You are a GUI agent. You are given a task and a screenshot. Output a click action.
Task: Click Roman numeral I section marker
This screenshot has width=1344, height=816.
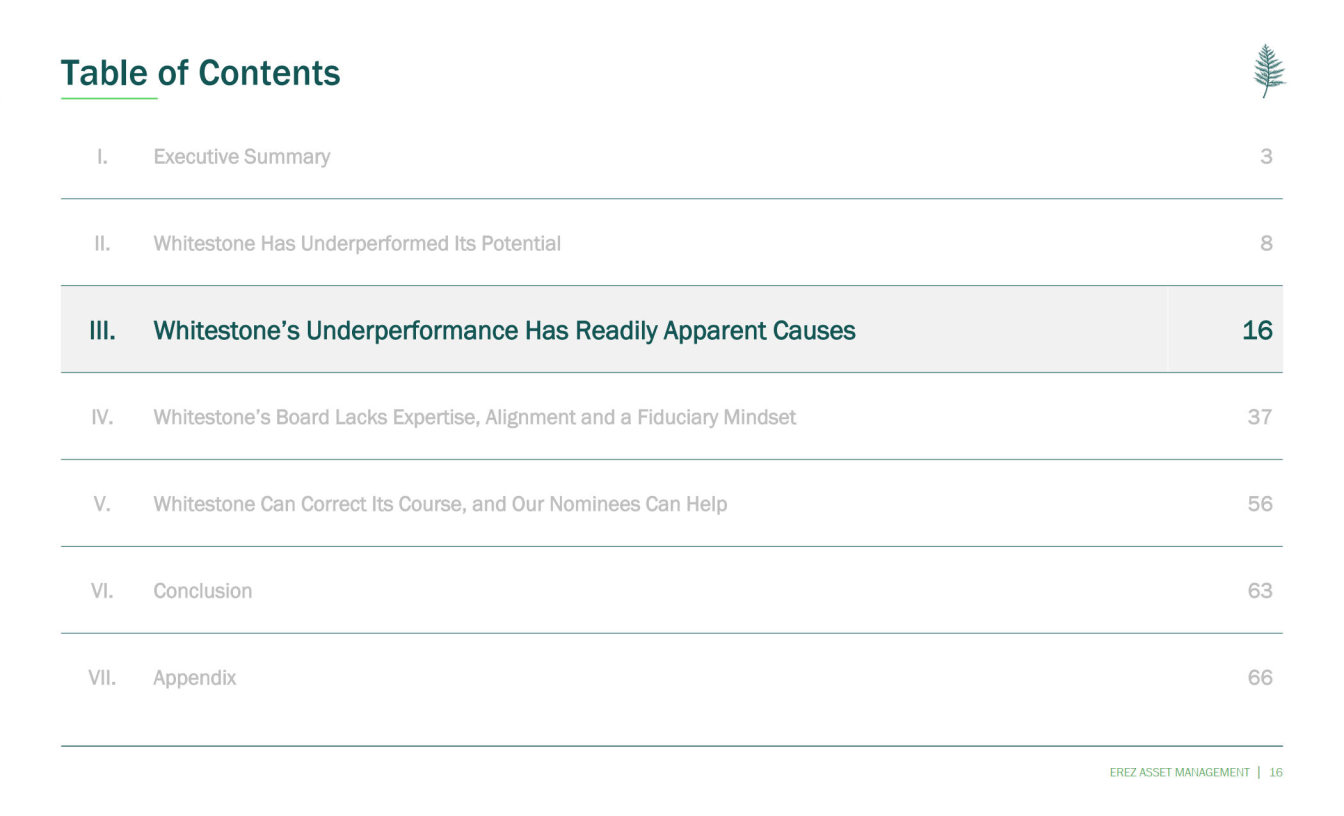point(102,157)
